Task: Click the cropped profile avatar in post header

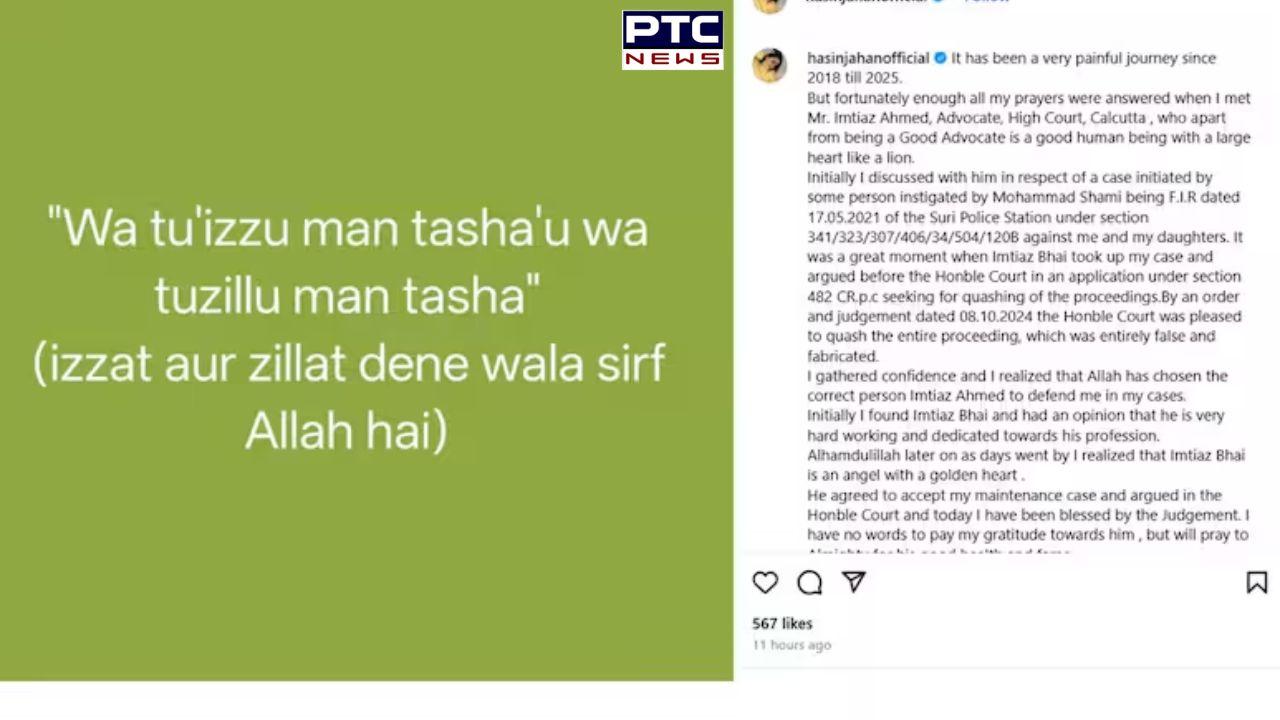Action: [x=770, y=5]
